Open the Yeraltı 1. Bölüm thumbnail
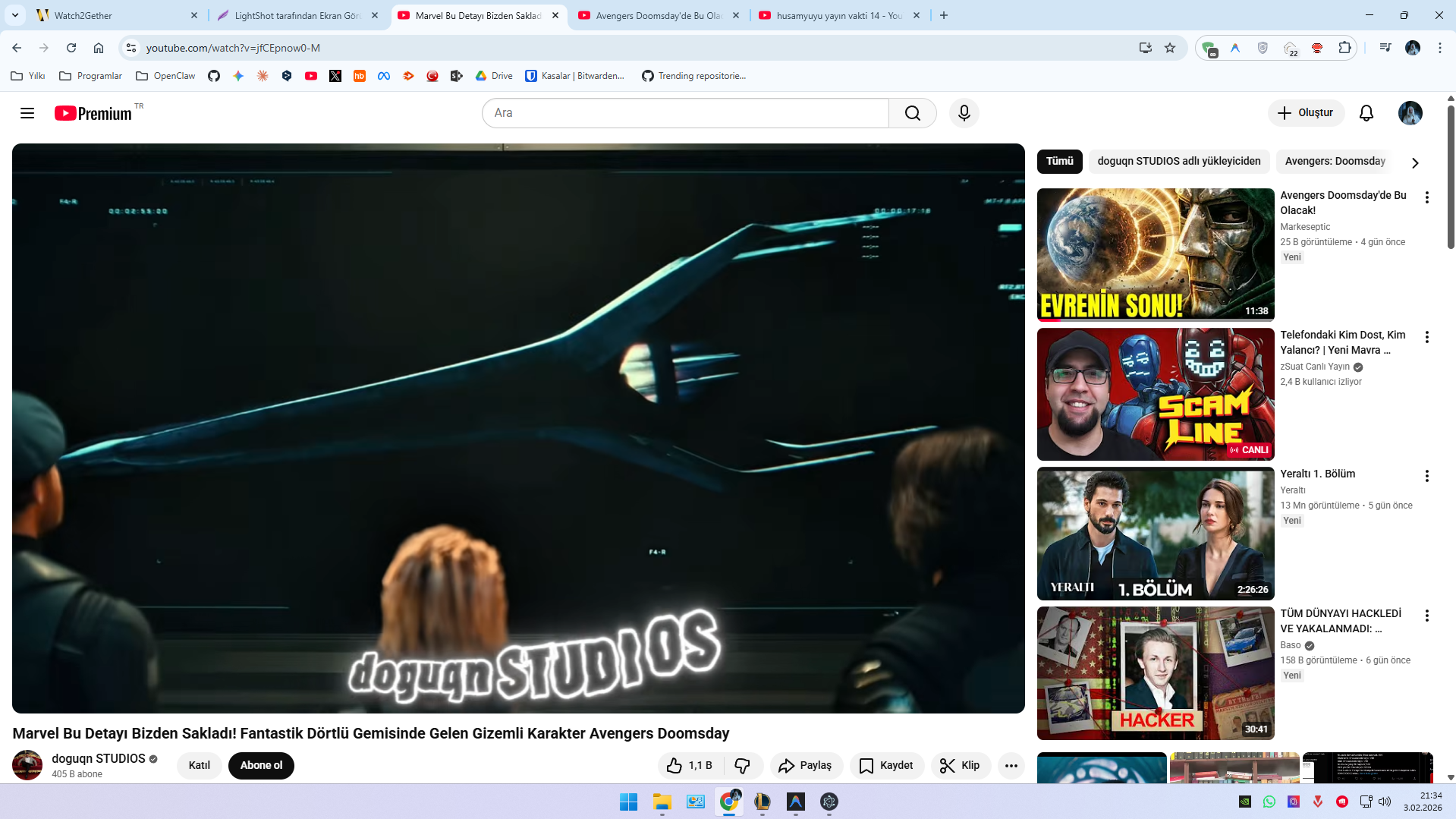This screenshot has width=1456, height=819. coord(1156,534)
